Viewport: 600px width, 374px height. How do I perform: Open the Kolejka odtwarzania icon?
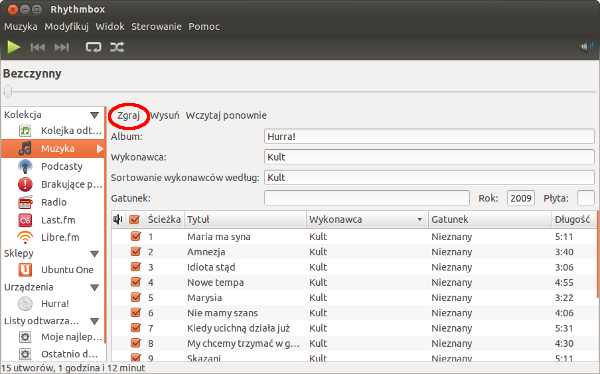click(x=25, y=131)
